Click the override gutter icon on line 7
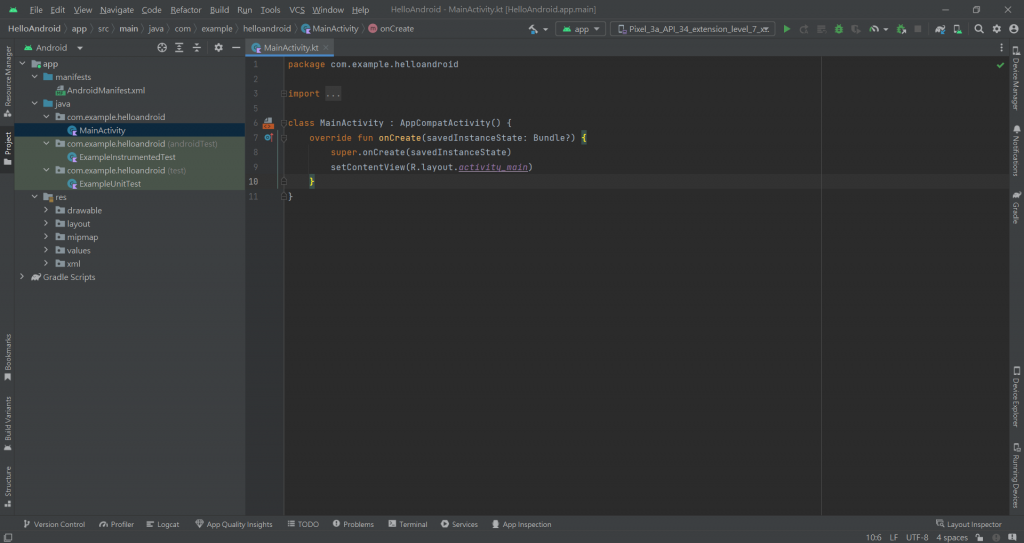This screenshot has height=543, width=1024. [x=268, y=138]
